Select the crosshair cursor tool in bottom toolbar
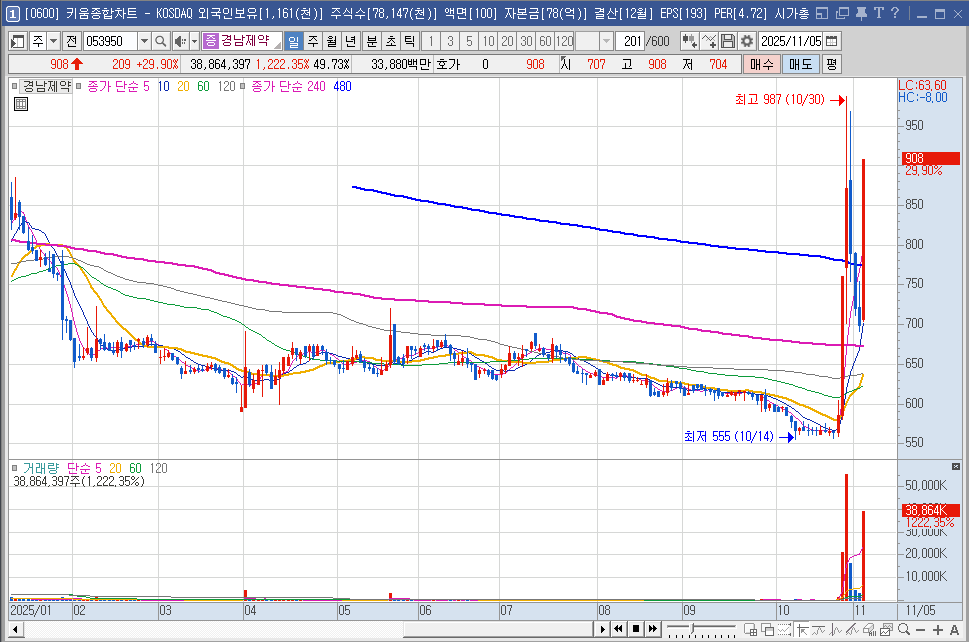 point(803,630)
